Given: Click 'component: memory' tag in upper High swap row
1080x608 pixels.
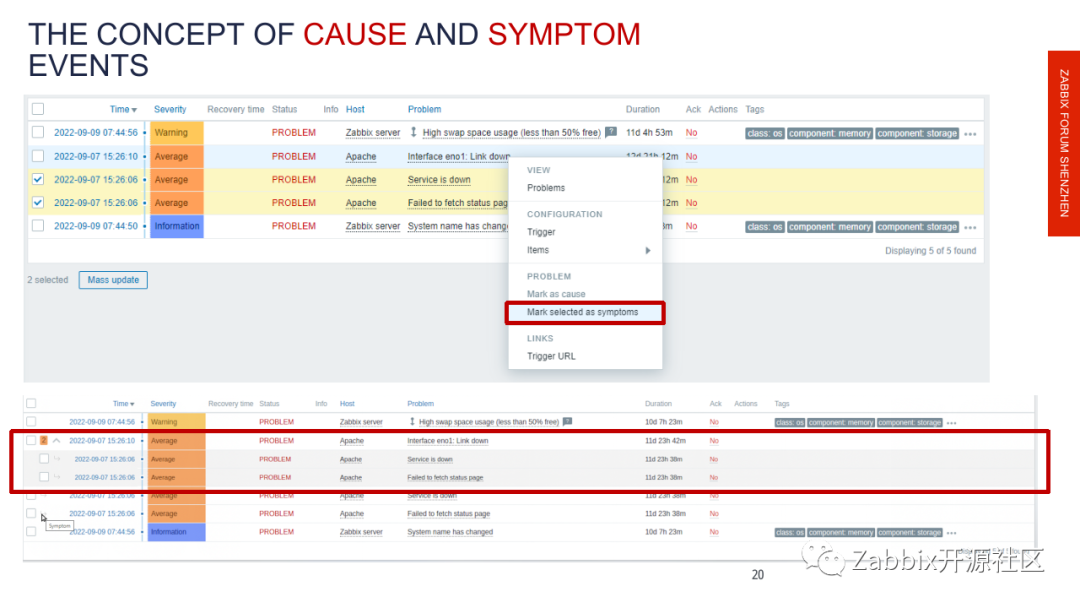Looking at the screenshot, I should tap(830, 134).
